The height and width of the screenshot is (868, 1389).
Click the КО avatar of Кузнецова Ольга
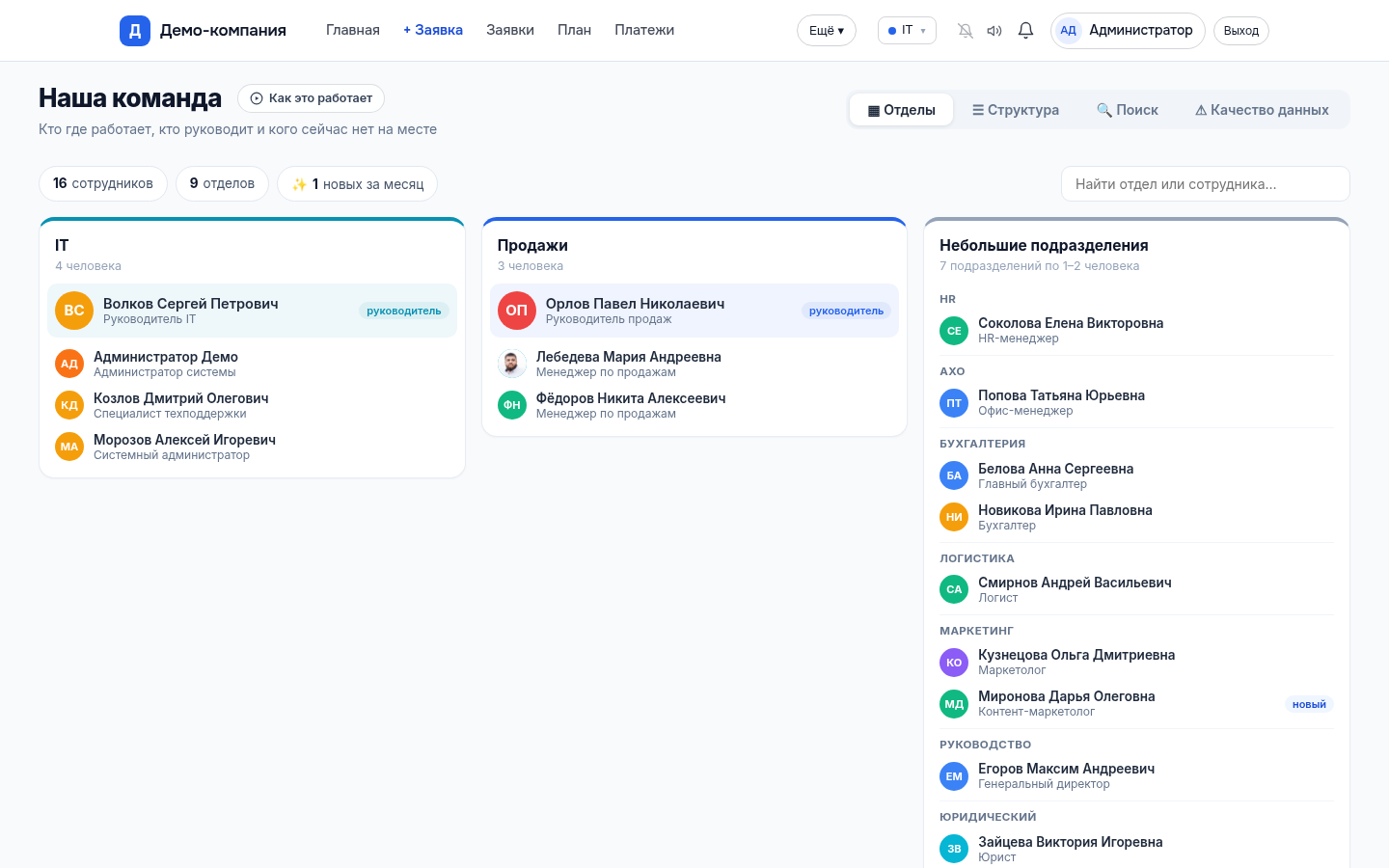point(954,663)
